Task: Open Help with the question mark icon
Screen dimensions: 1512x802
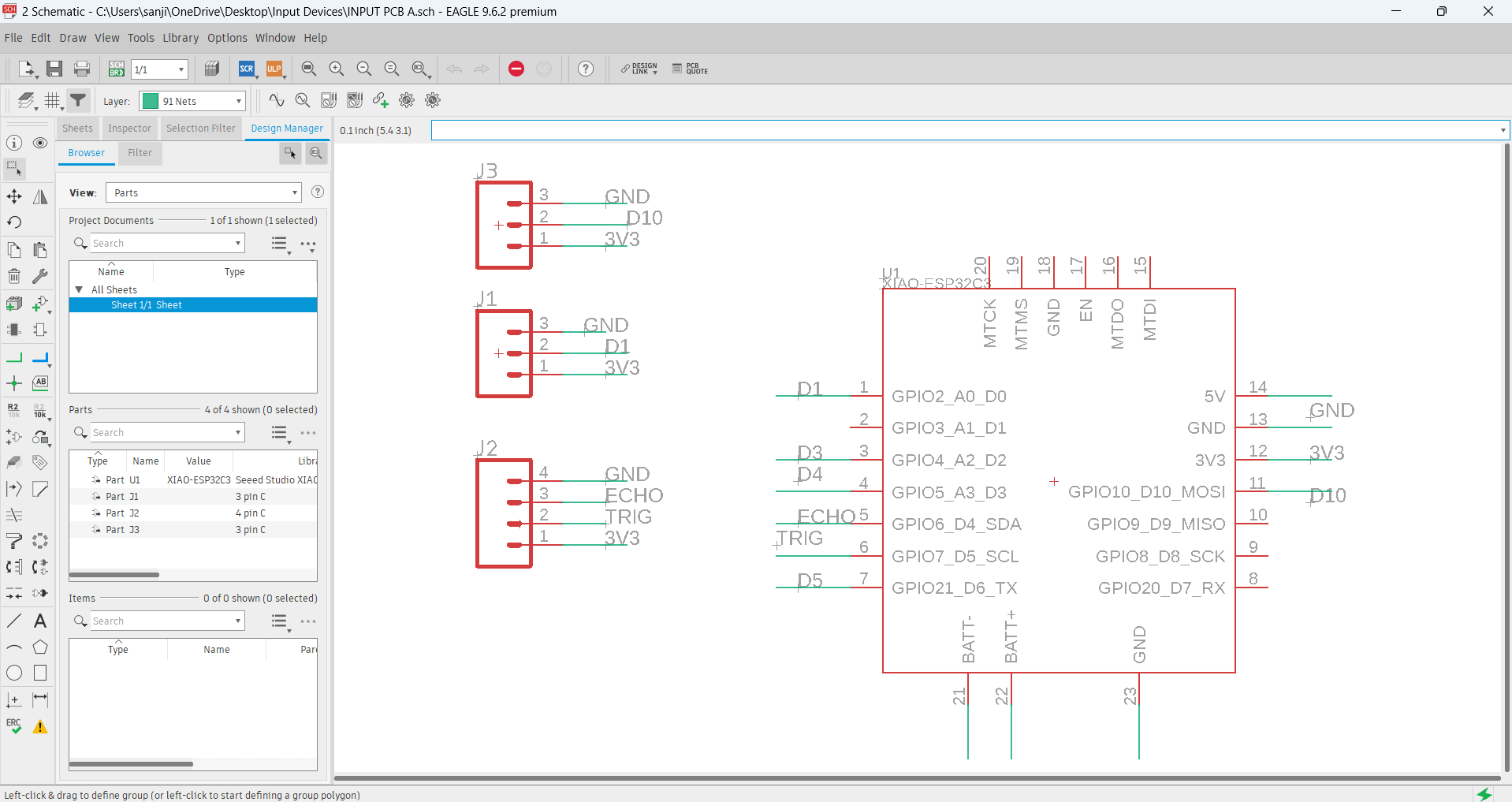Action: coord(586,69)
